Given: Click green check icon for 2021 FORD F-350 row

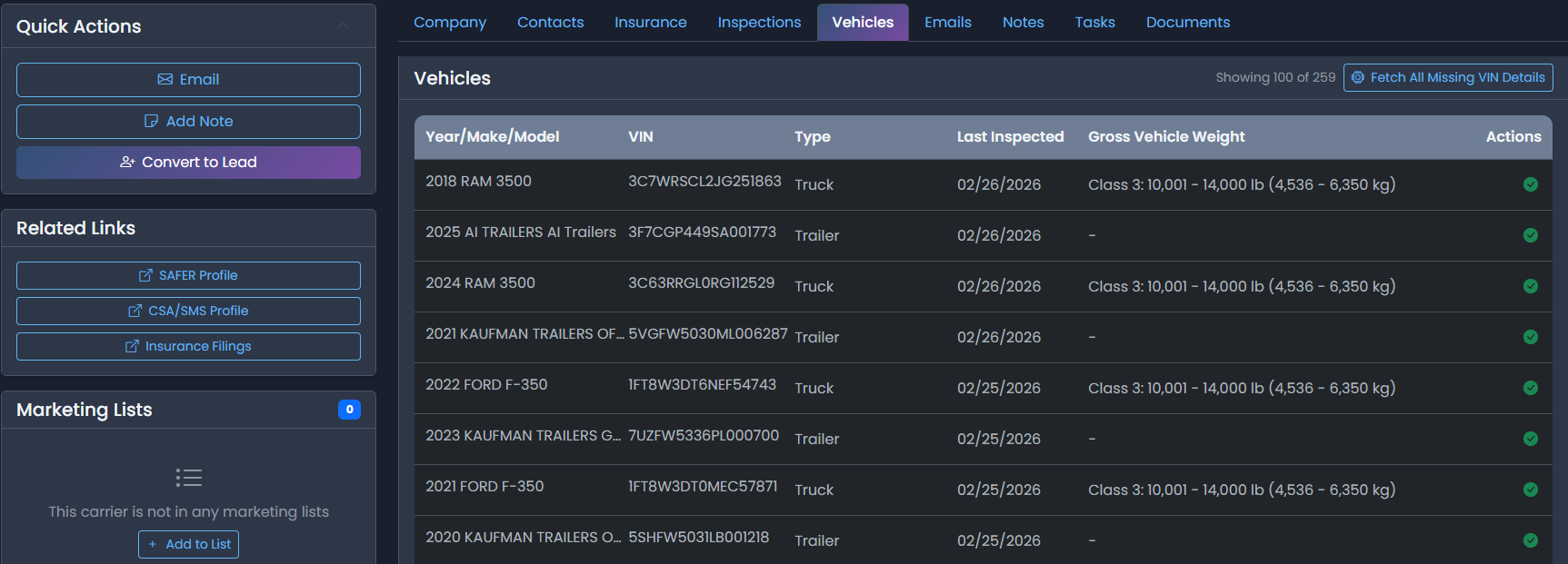Looking at the screenshot, I should [x=1530, y=490].
